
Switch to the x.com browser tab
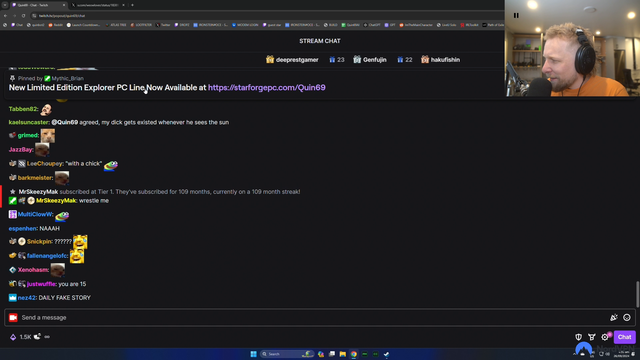[98, 5]
